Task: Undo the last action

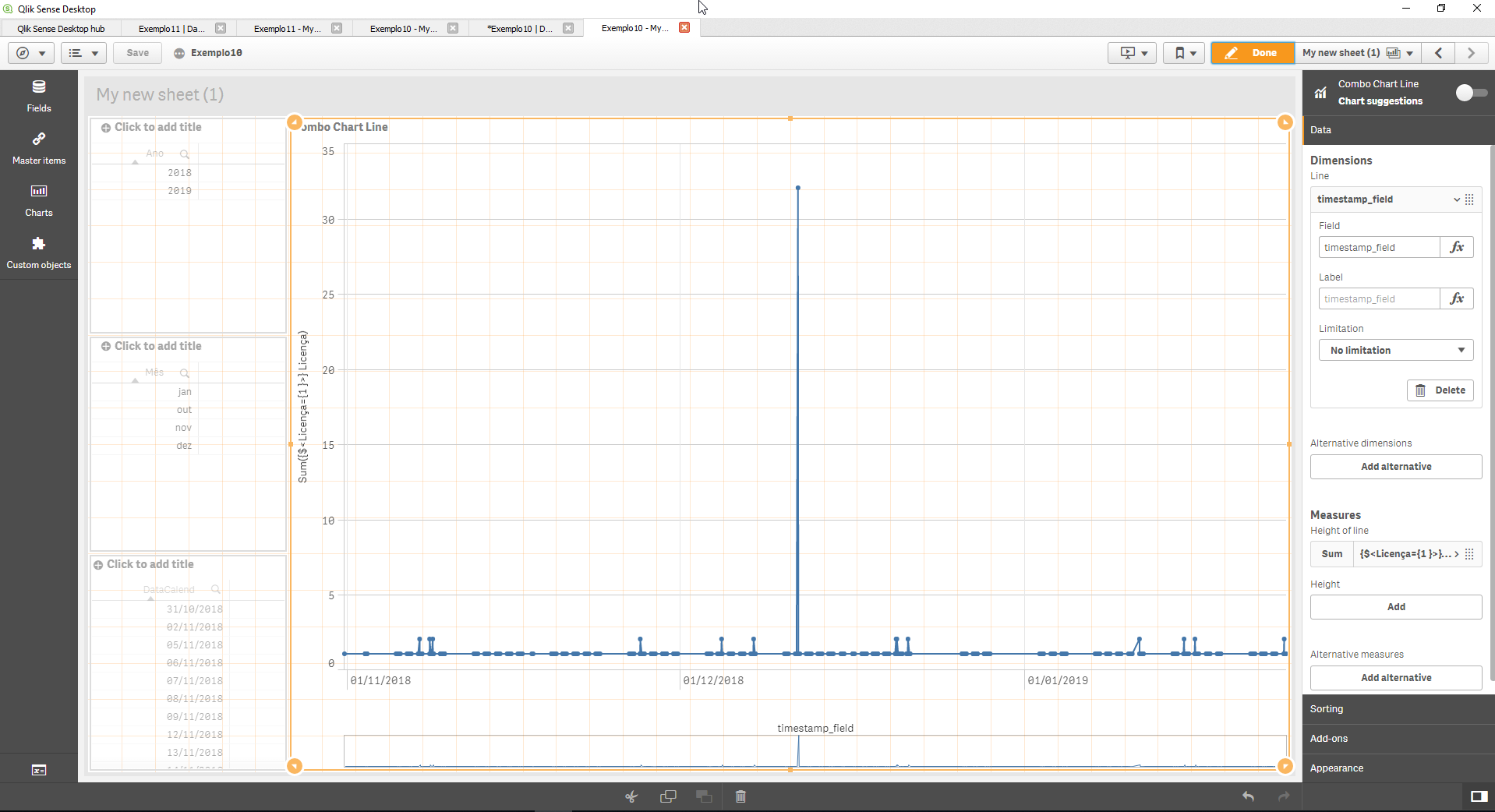Action: coord(1248,796)
